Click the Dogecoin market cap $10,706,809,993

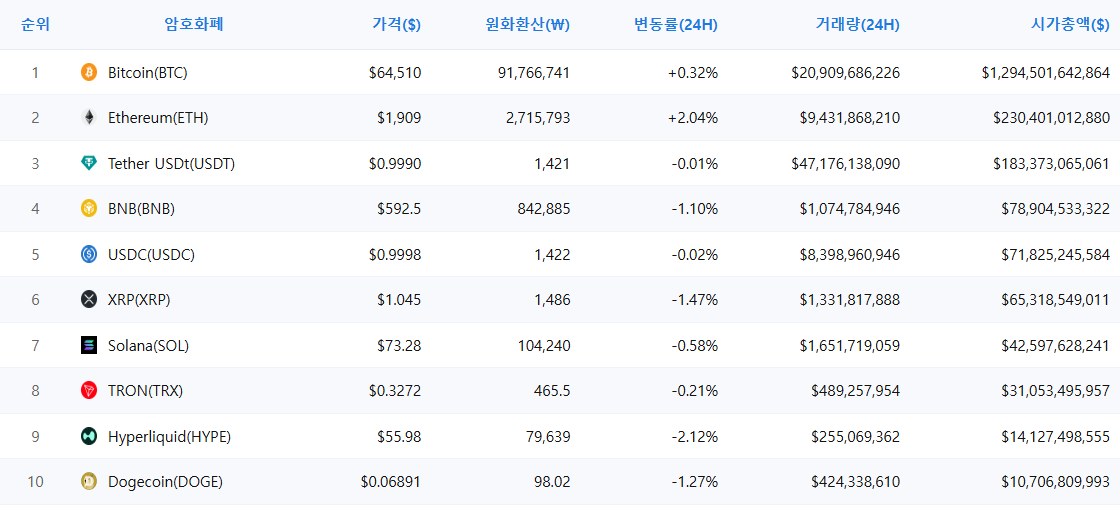point(1056,482)
